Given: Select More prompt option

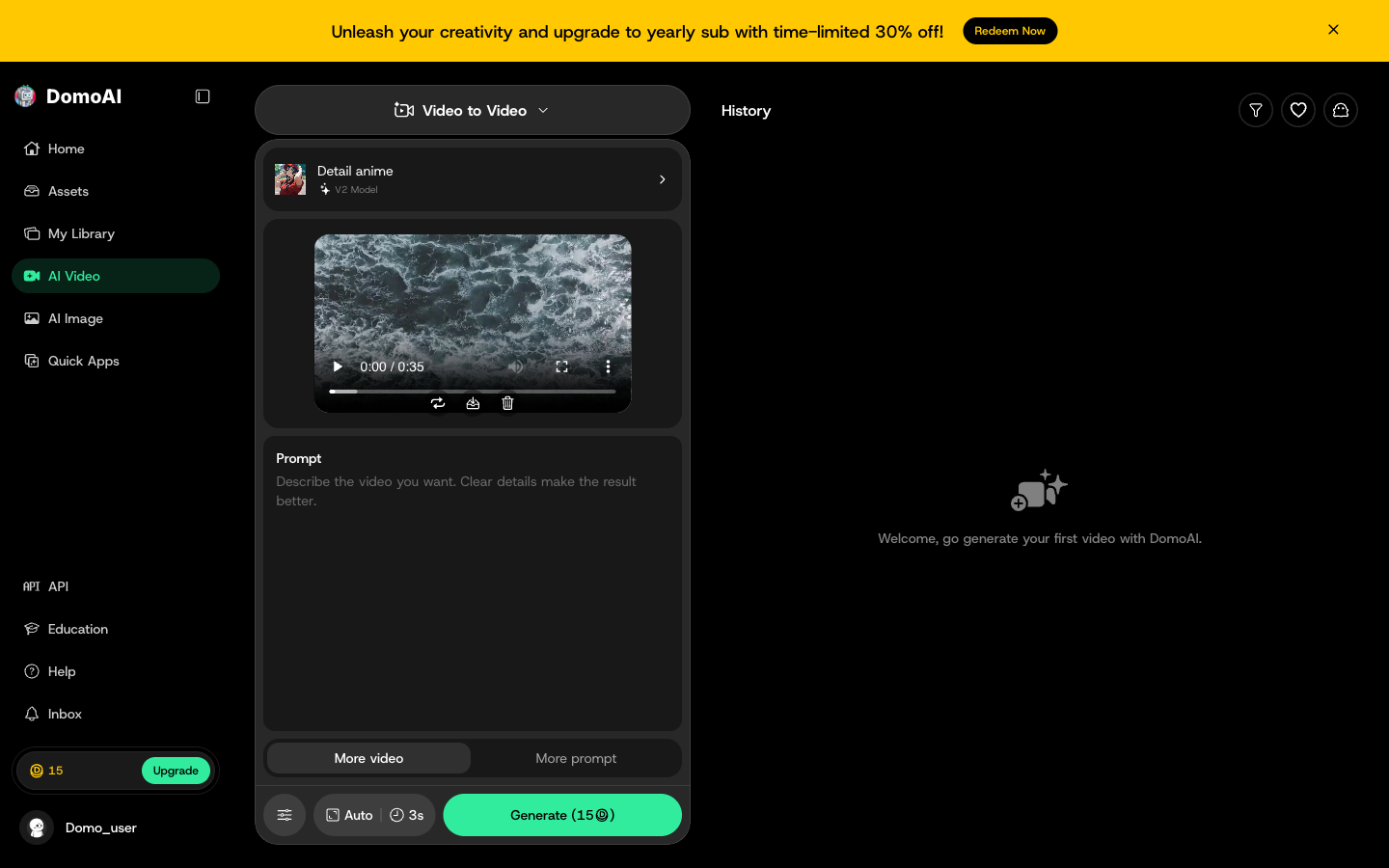Looking at the screenshot, I should (x=576, y=758).
